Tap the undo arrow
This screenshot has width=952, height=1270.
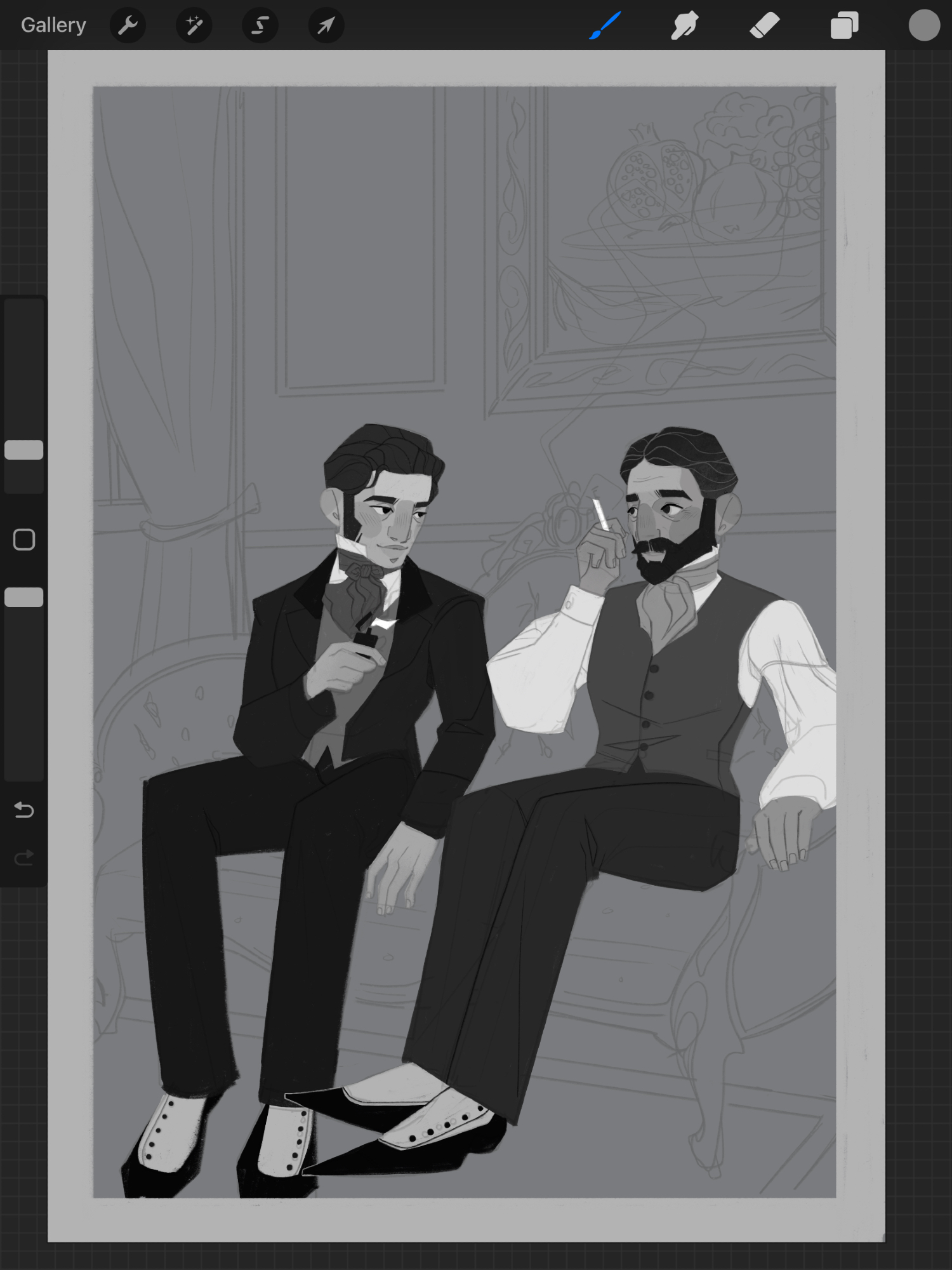tap(24, 810)
